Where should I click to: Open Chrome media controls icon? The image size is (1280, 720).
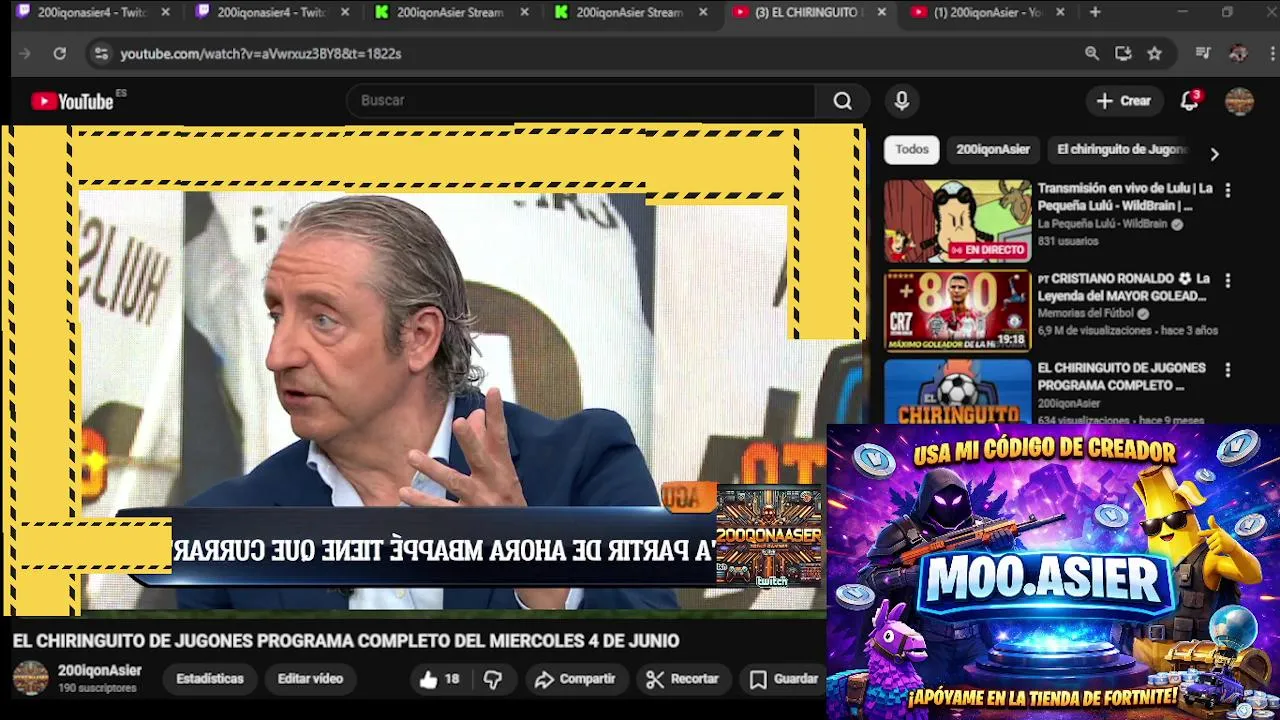[1203, 54]
